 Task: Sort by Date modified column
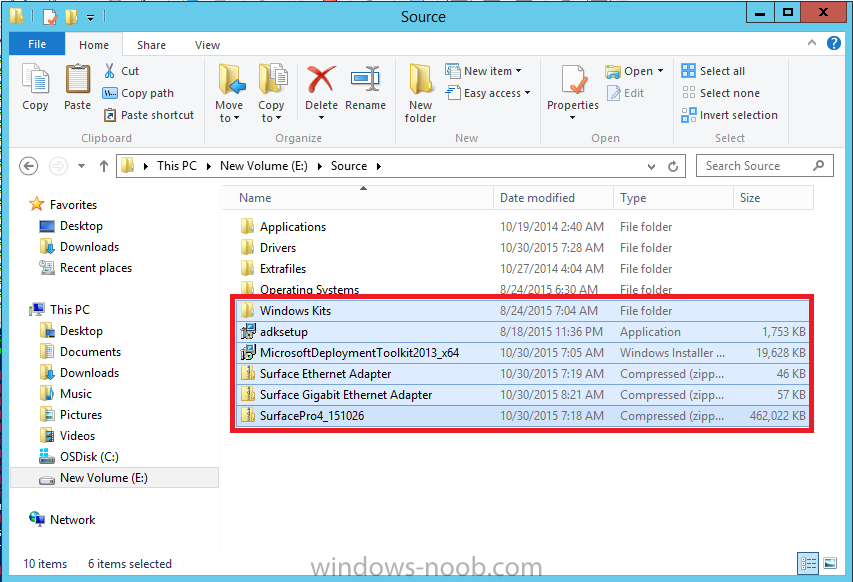pyautogui.click(x=553, y=197)
